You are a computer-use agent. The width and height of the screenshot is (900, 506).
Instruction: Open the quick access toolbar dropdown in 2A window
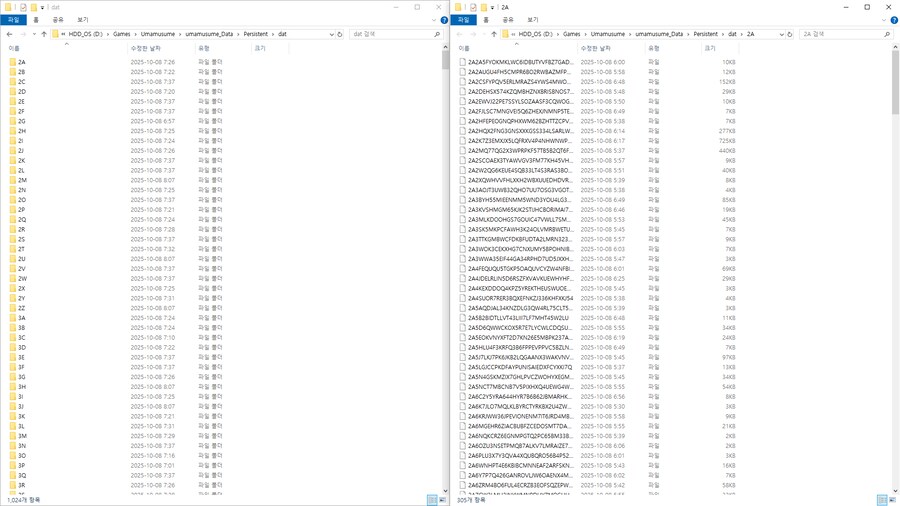pos(492,7)
